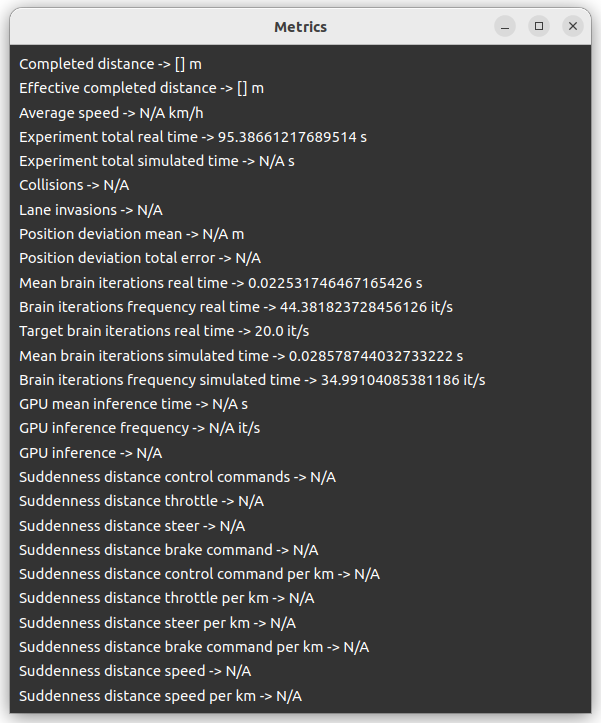The width and height of the screenshot is (601, 723).
Task: Click Suddenness distance brake command per km
Action: [x=194, y=647]
